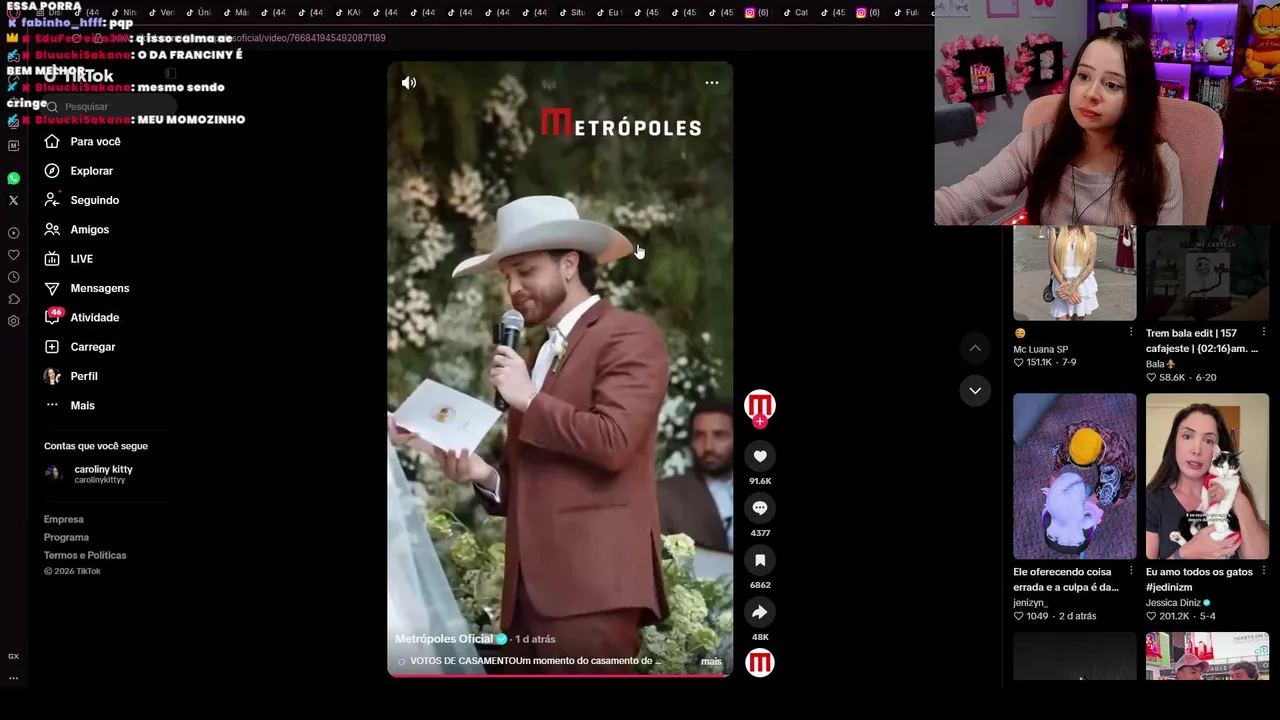The image size is (1280, 720).
Task: Click the title 'Trem bala edit | 157 cafajeste'
Action: (x=1202, y=341)
